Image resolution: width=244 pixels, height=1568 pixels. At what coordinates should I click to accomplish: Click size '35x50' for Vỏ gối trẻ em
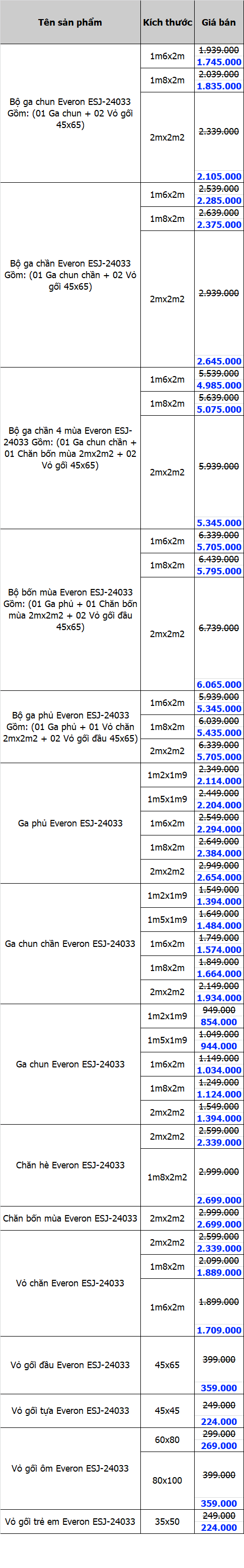(167, 1521)
